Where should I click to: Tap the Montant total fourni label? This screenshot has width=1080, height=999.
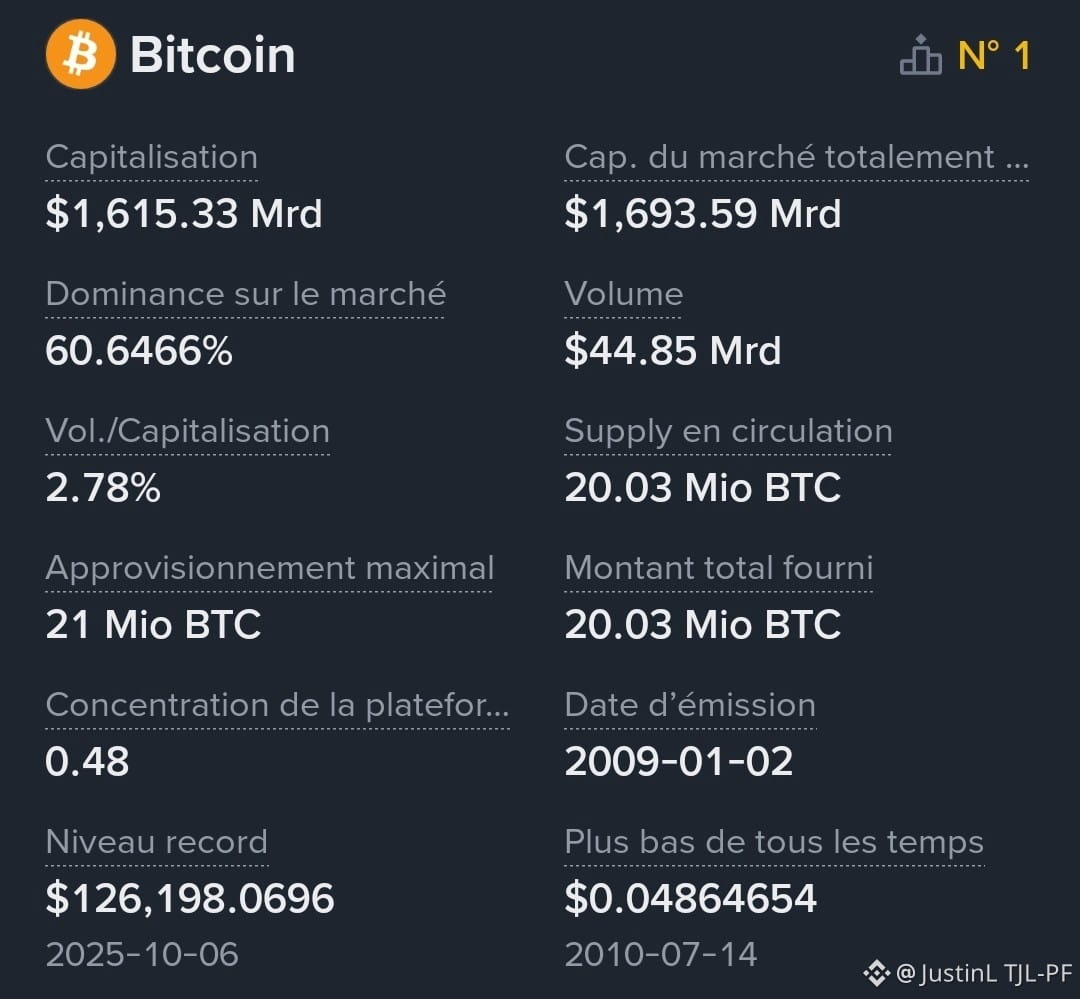718,568
